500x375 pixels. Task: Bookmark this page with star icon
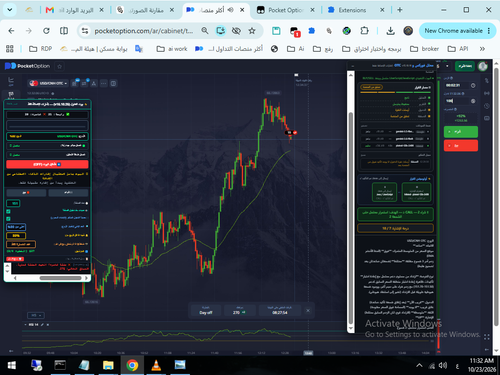[252, 31]
